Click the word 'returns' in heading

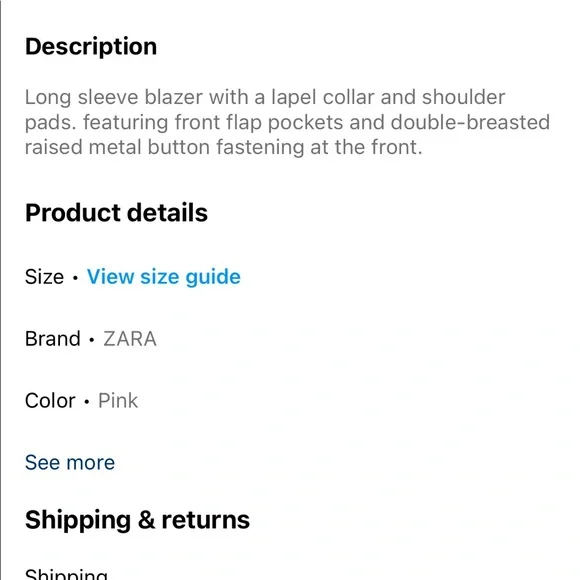coord(206,520)
